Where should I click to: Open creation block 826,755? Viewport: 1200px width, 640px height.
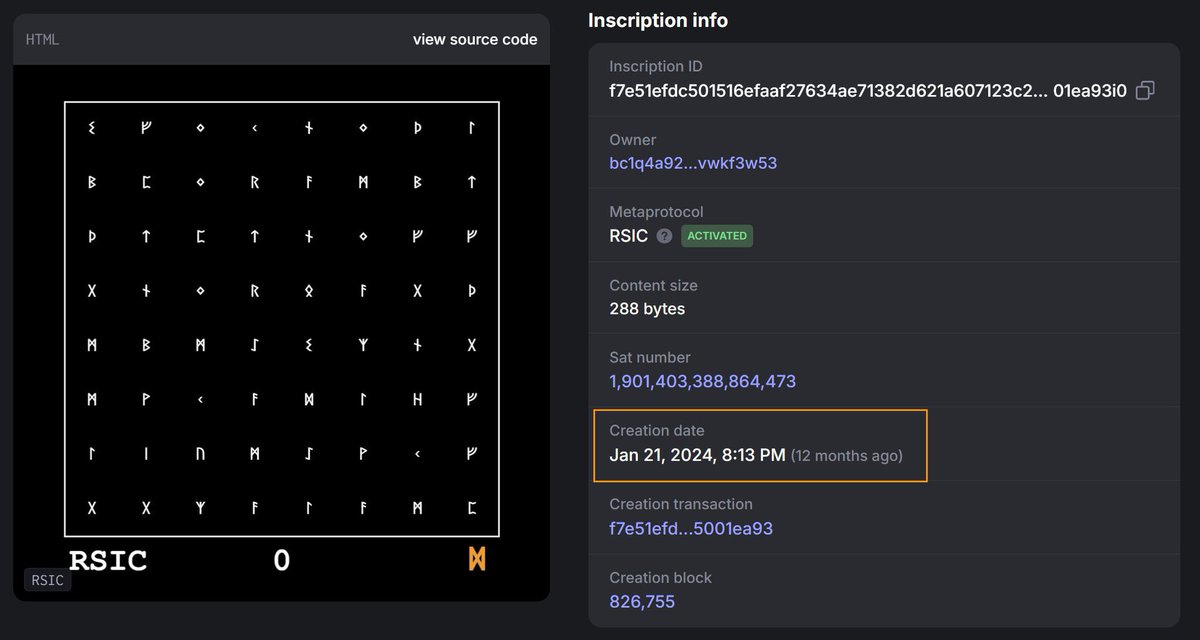(x=642, y=602)
